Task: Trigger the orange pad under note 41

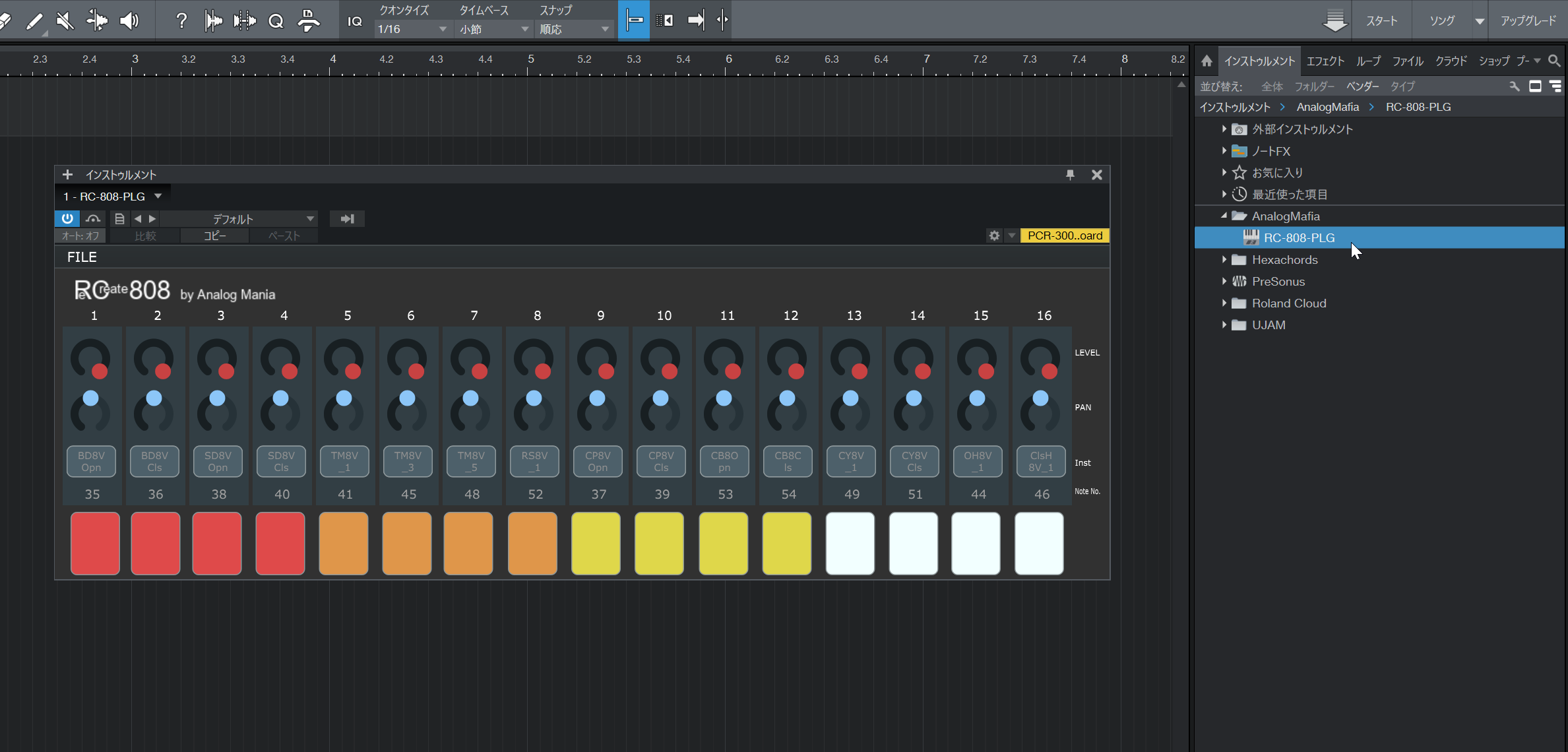Action: (344, 543)
